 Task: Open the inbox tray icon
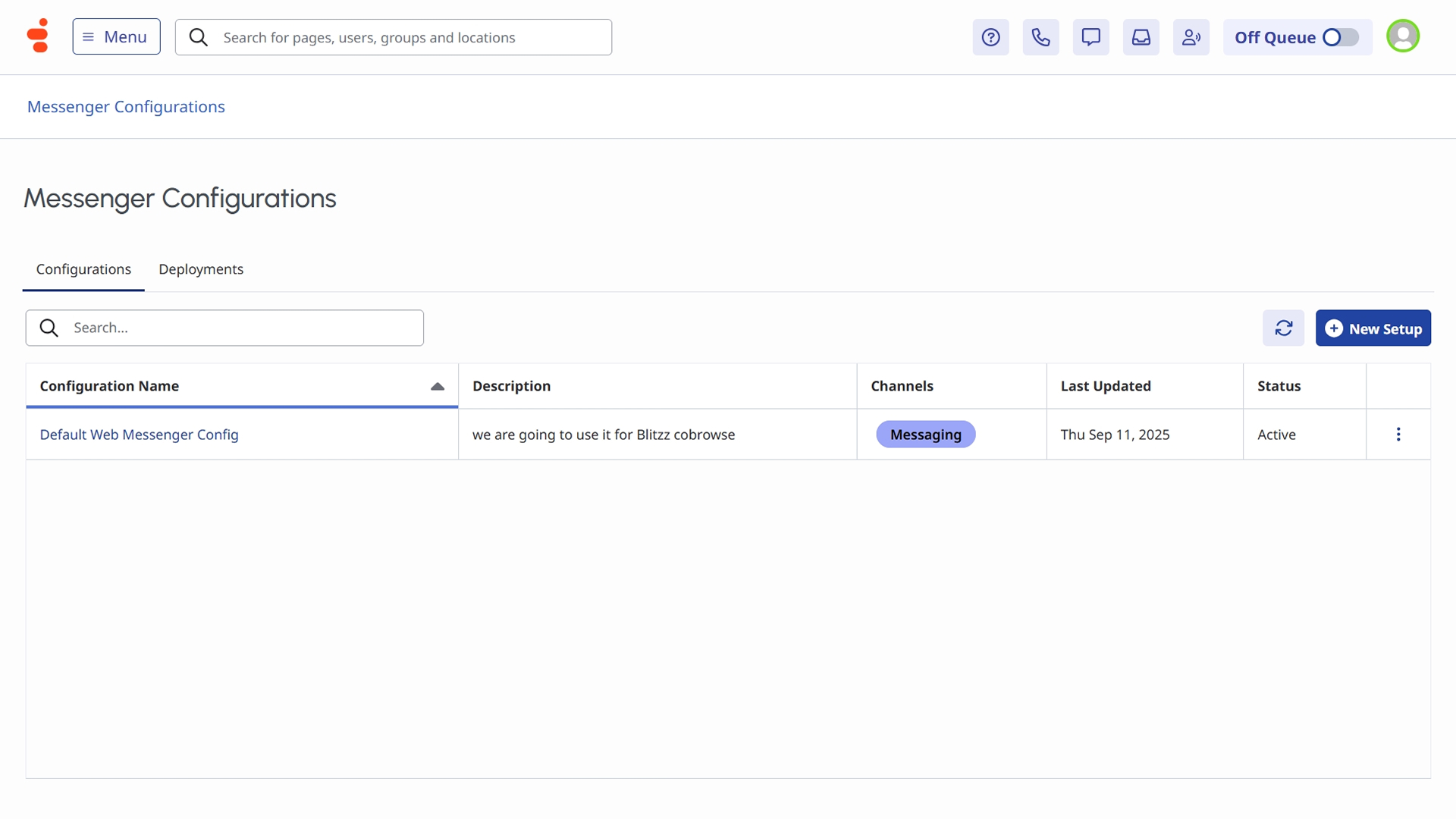(1141, 37)
